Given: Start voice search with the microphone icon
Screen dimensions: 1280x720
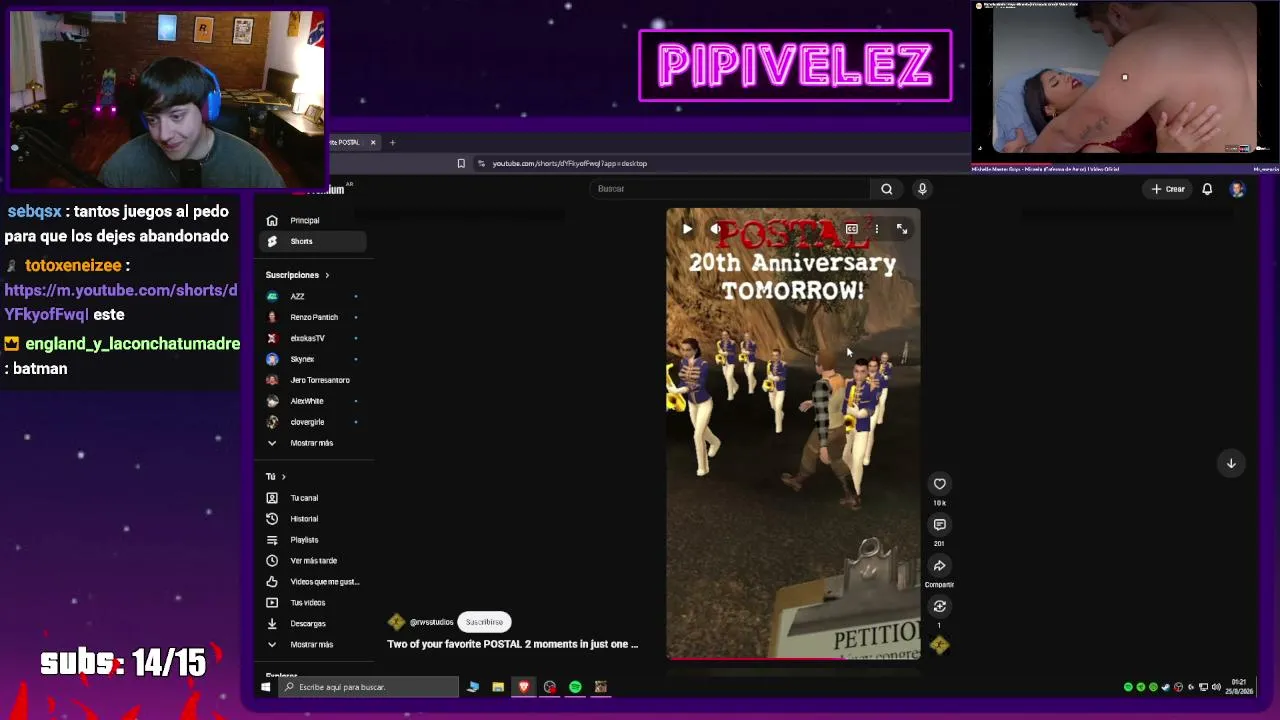Looking at the screenshot, I should (922, 188).
